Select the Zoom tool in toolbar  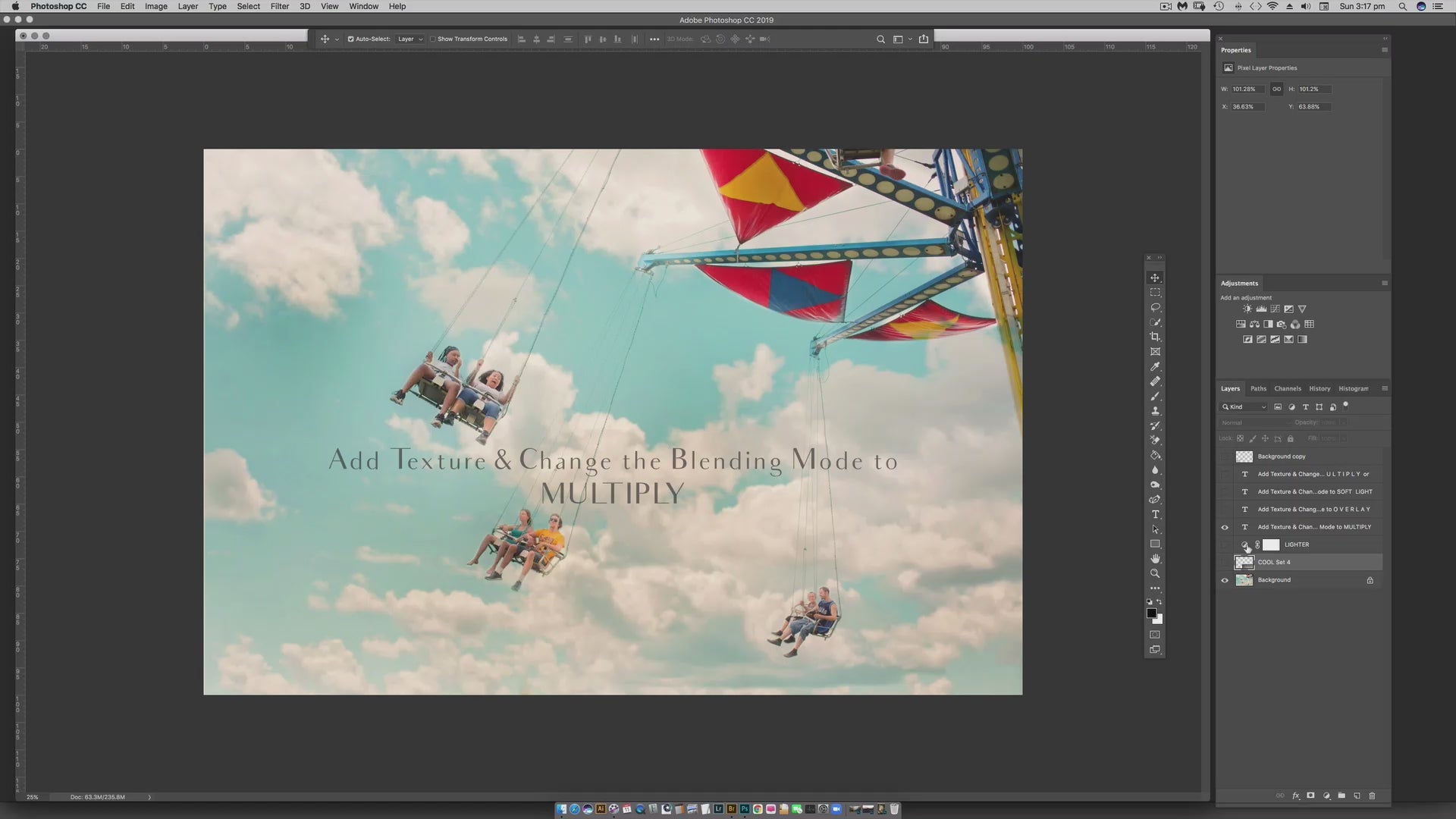coord(1155,573)
